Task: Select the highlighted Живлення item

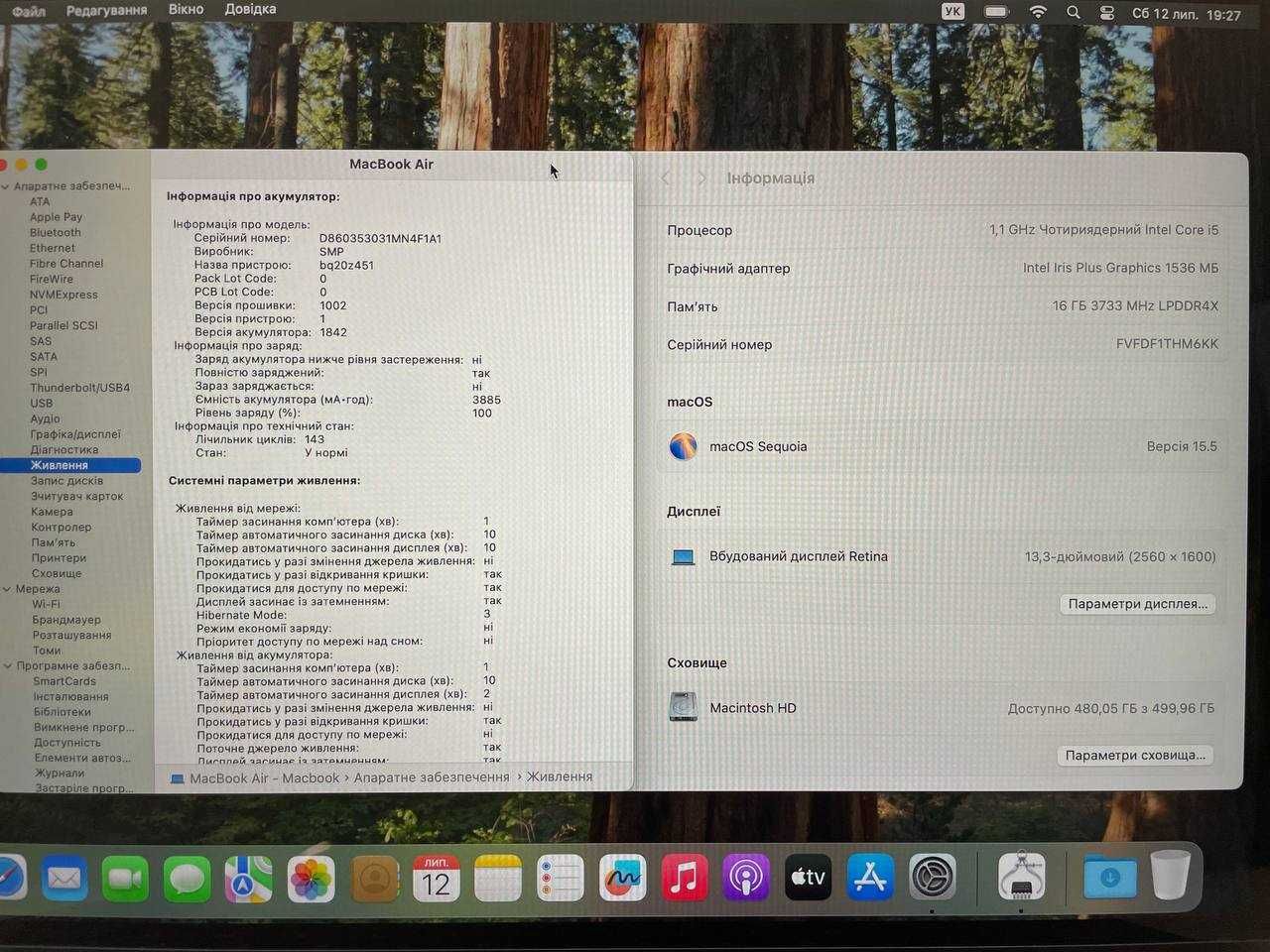Action: pos(70,465)
